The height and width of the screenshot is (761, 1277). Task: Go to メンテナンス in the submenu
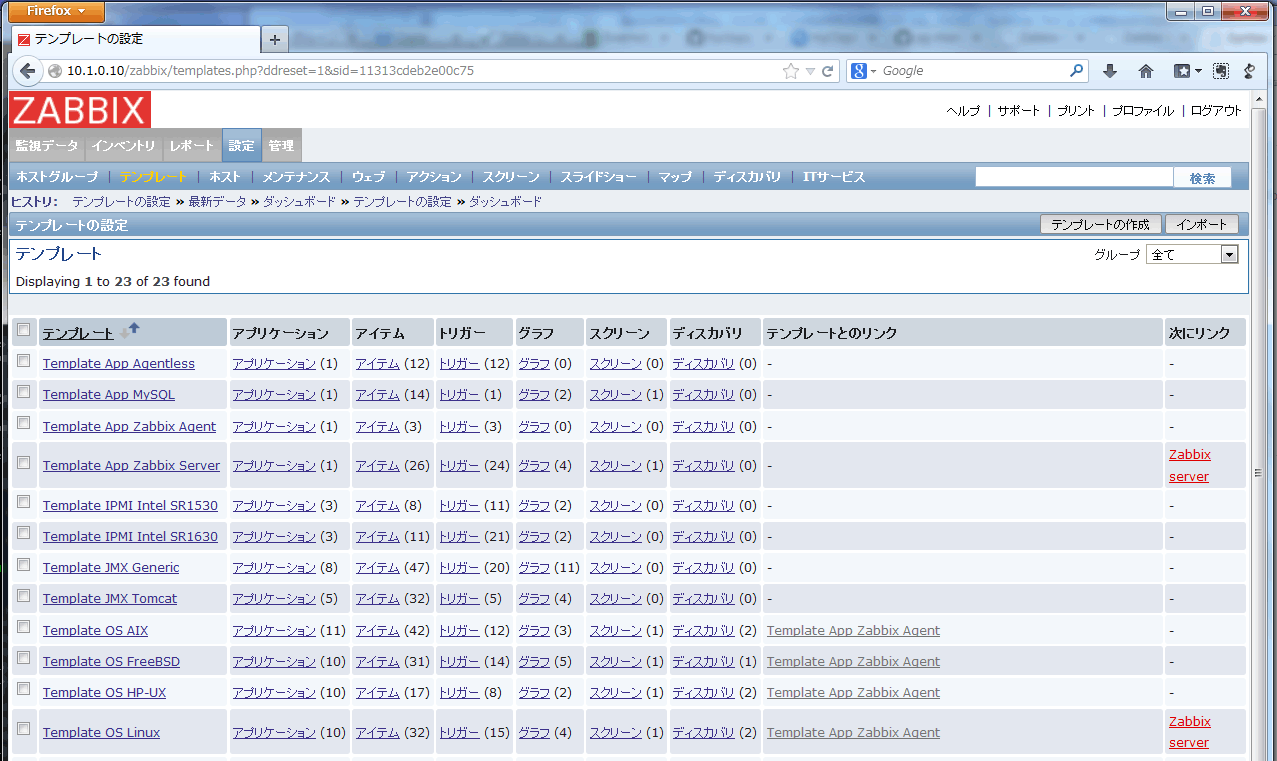tap(296, 177)
